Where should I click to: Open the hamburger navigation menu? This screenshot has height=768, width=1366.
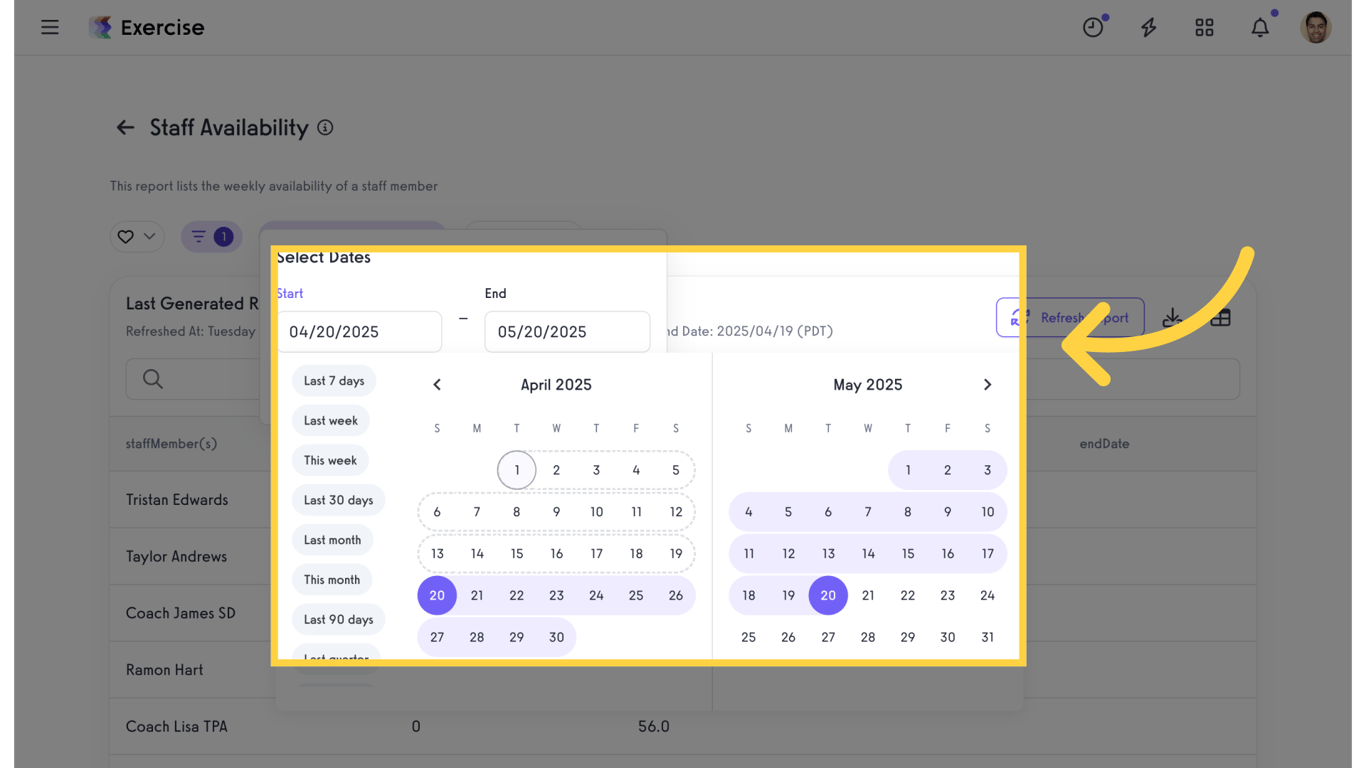coord(50,27)
